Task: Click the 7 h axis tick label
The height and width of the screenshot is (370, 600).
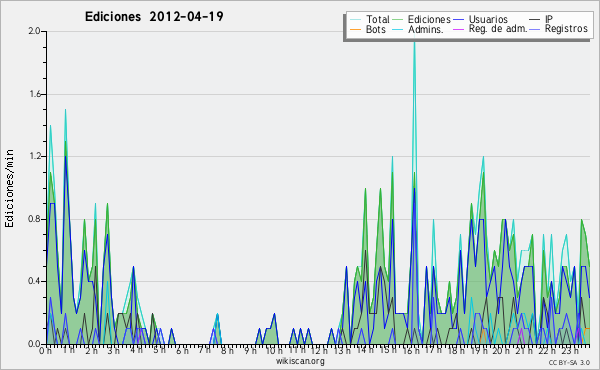Action: click(x=204, y=350)
